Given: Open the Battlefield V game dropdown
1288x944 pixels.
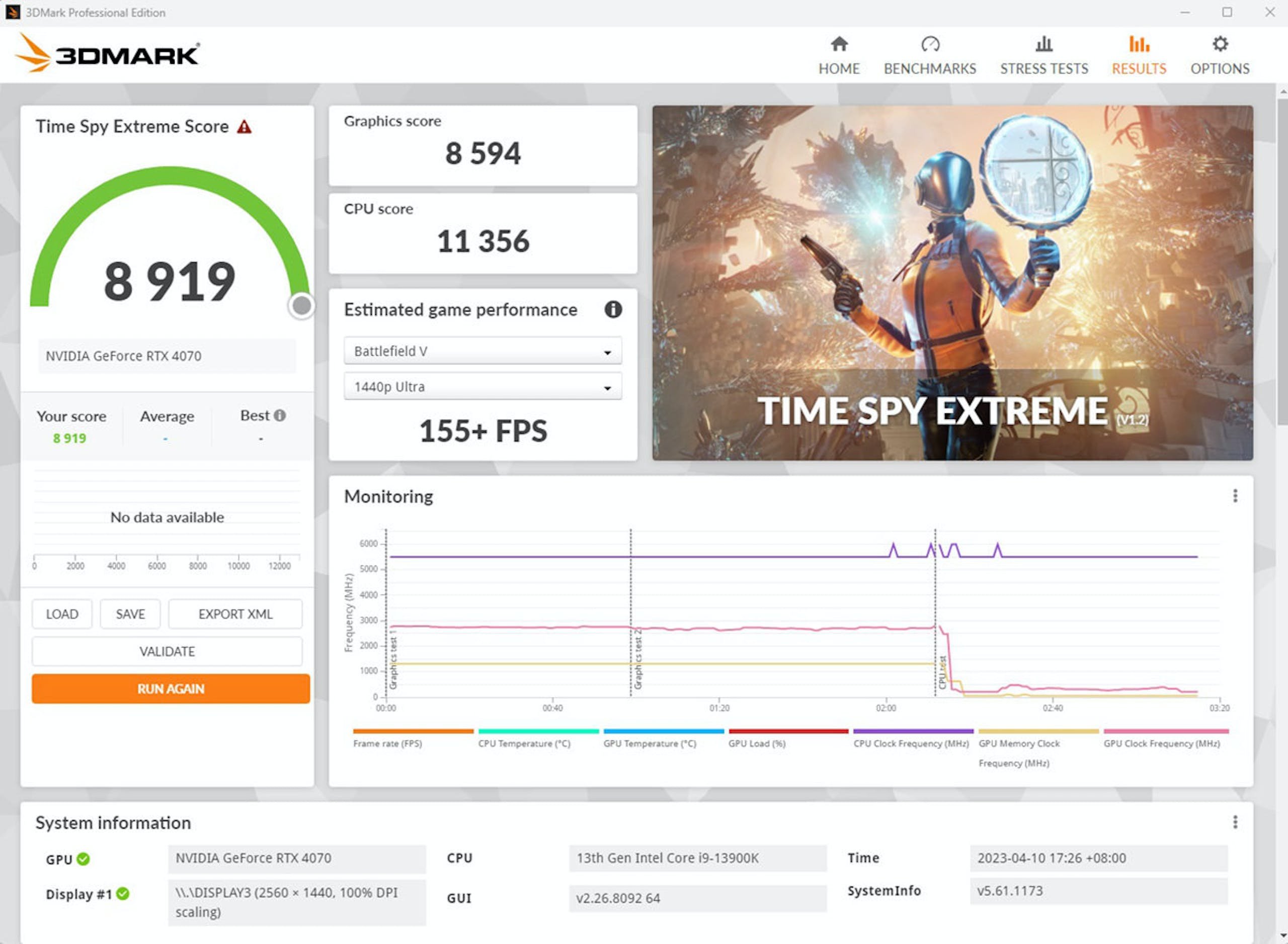Looking at the screenshot, I should pos(482,351).
